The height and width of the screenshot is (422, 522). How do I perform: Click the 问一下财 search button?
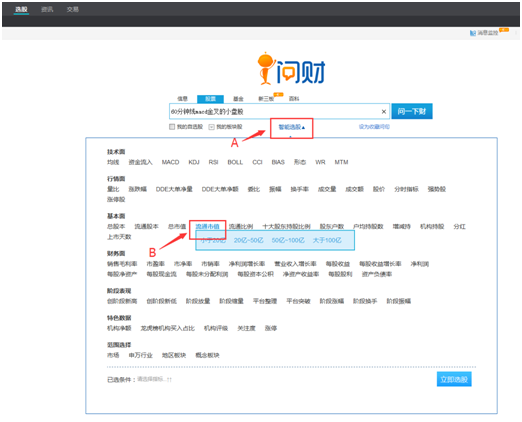point(412,111)
